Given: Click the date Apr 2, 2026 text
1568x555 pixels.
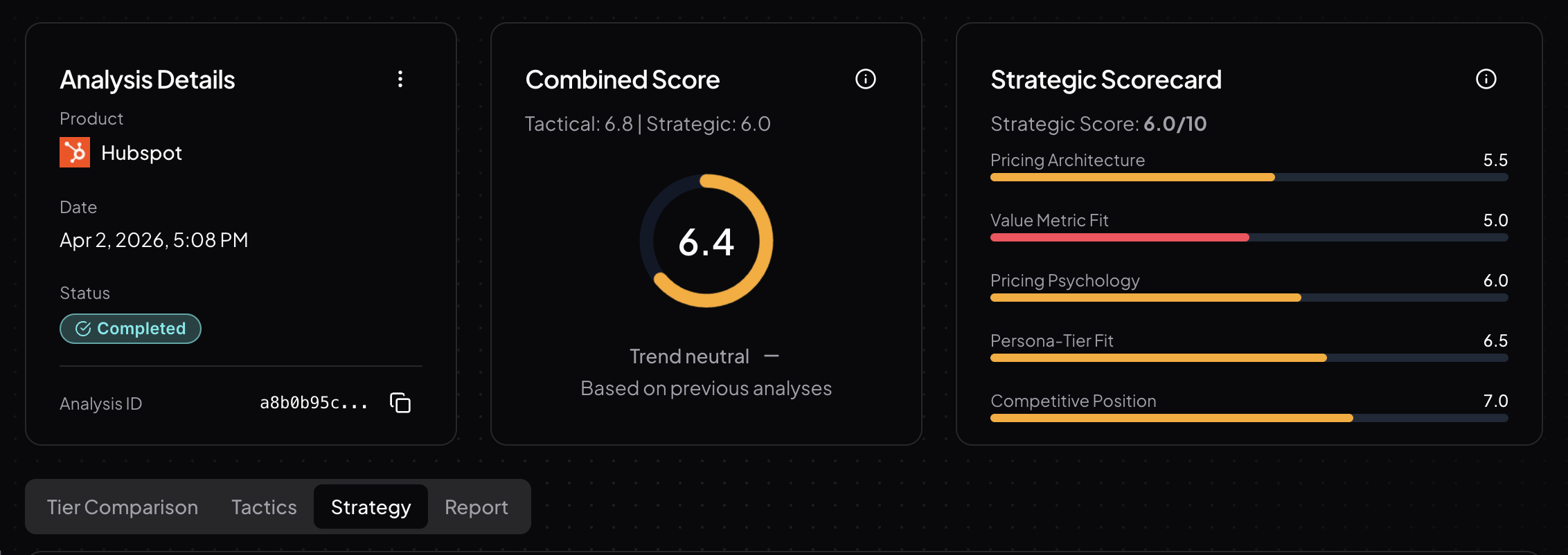Looking at the screenshot, I should (153, 239).
